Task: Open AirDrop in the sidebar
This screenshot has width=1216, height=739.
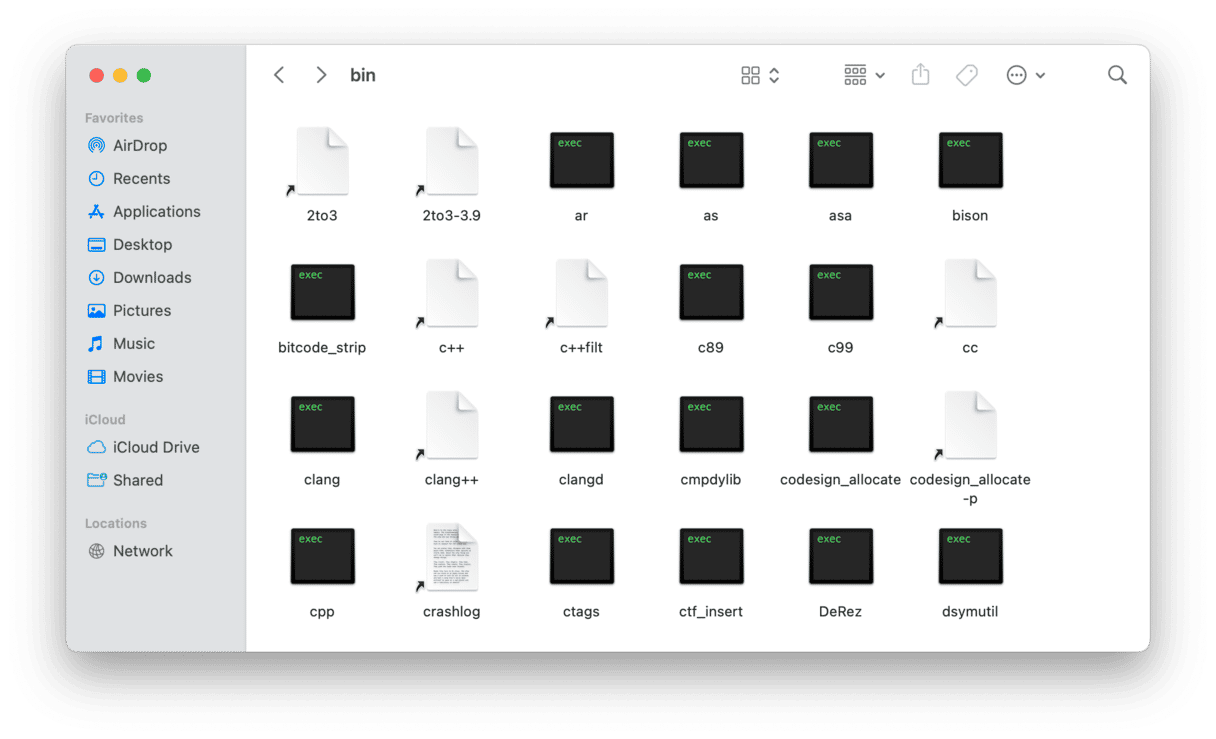Action: (139, 145)
